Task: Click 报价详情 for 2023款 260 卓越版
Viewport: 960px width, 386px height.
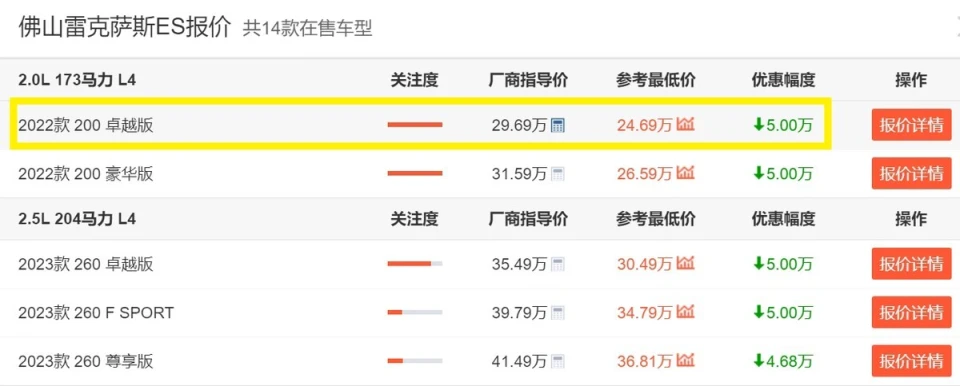Action: (x=912, y=264)
